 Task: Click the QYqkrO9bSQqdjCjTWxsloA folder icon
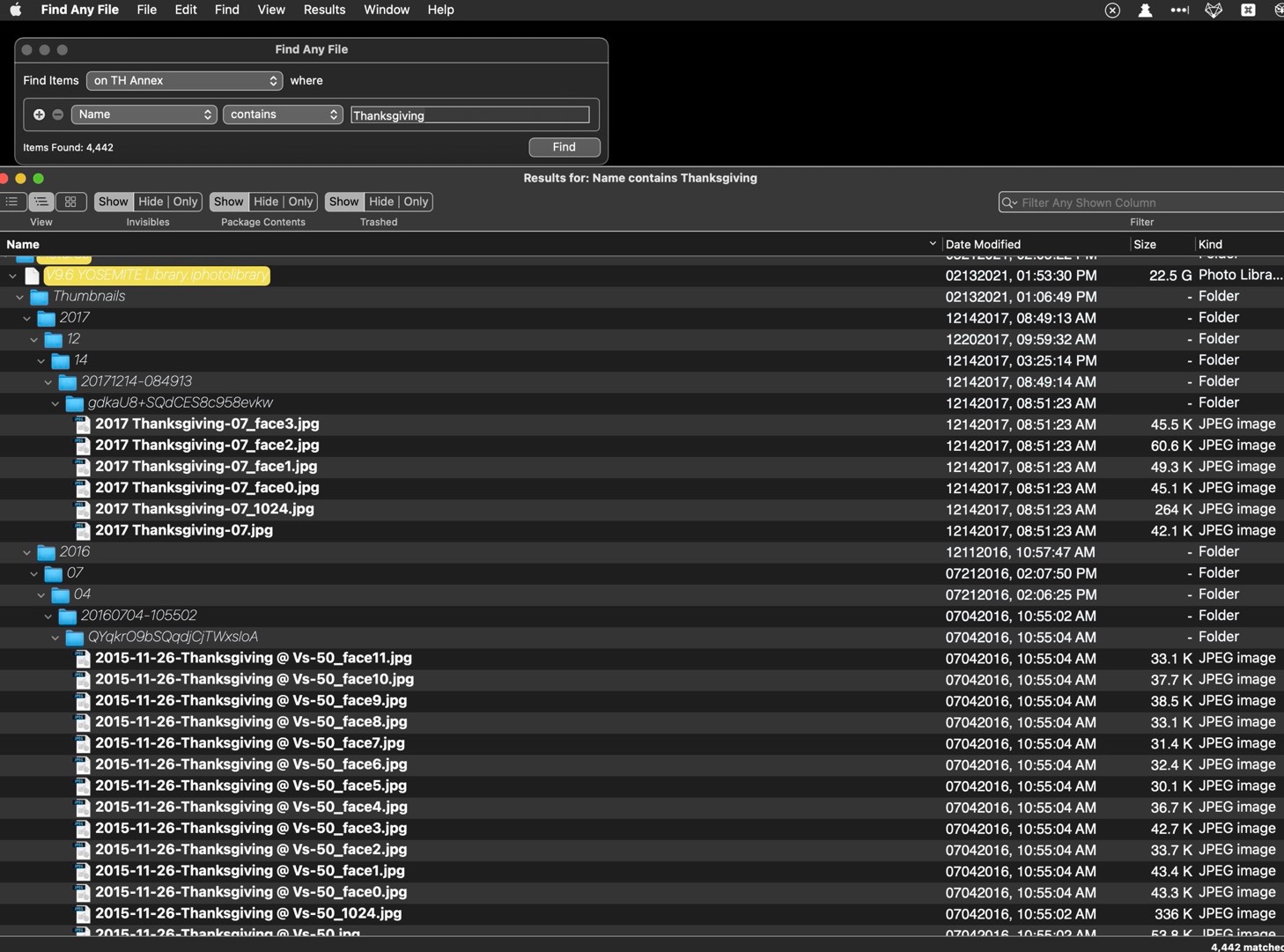(74, 638)
